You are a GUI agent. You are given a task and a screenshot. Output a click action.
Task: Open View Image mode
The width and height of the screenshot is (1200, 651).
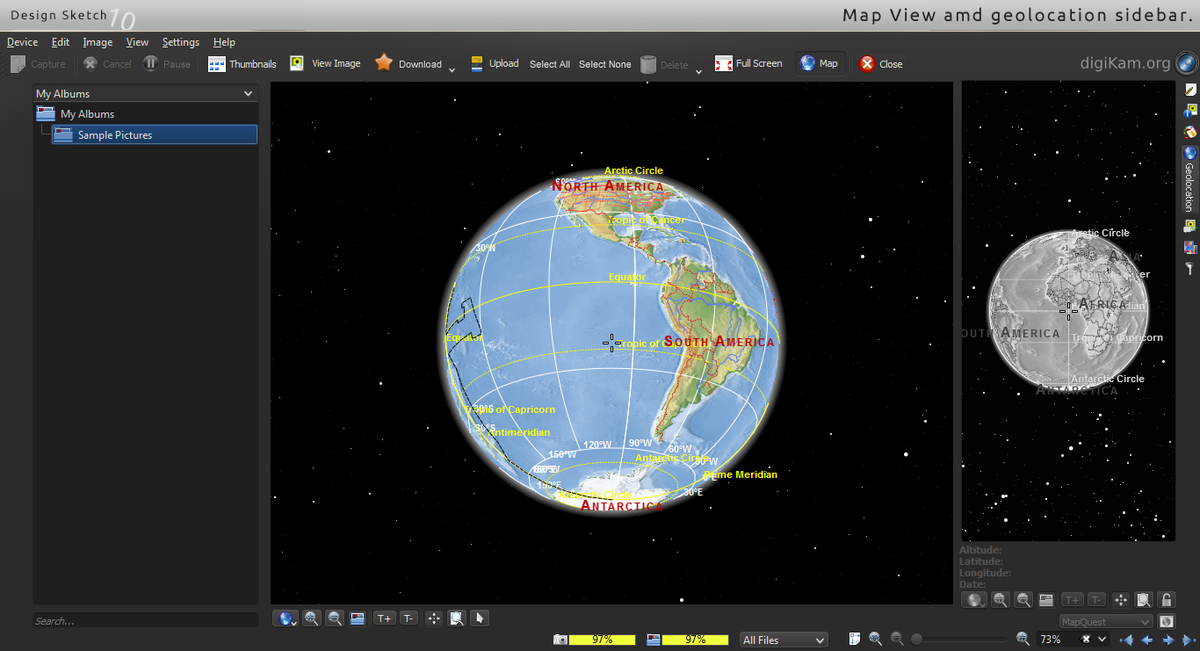pos(325,64)
